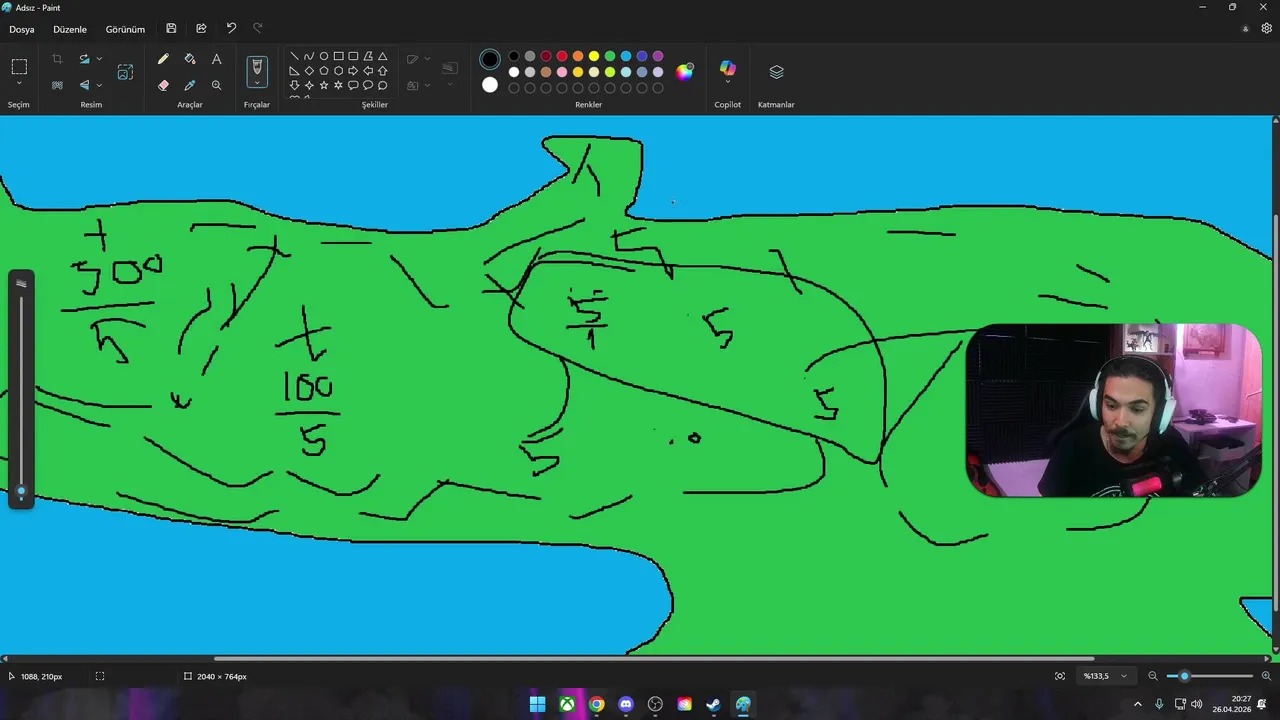Pick the yellow color swatch
Screen dimensions: 1280x720
pyautogui.click(x=594, y=56)
